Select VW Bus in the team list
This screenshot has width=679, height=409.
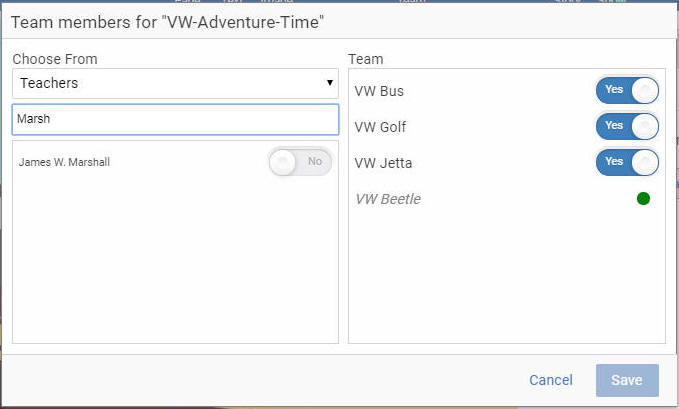[379, 91]
